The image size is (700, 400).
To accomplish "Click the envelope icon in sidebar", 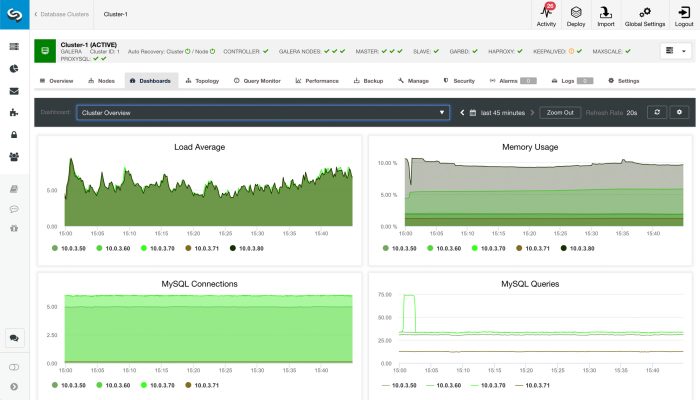I will coord(14,91).
